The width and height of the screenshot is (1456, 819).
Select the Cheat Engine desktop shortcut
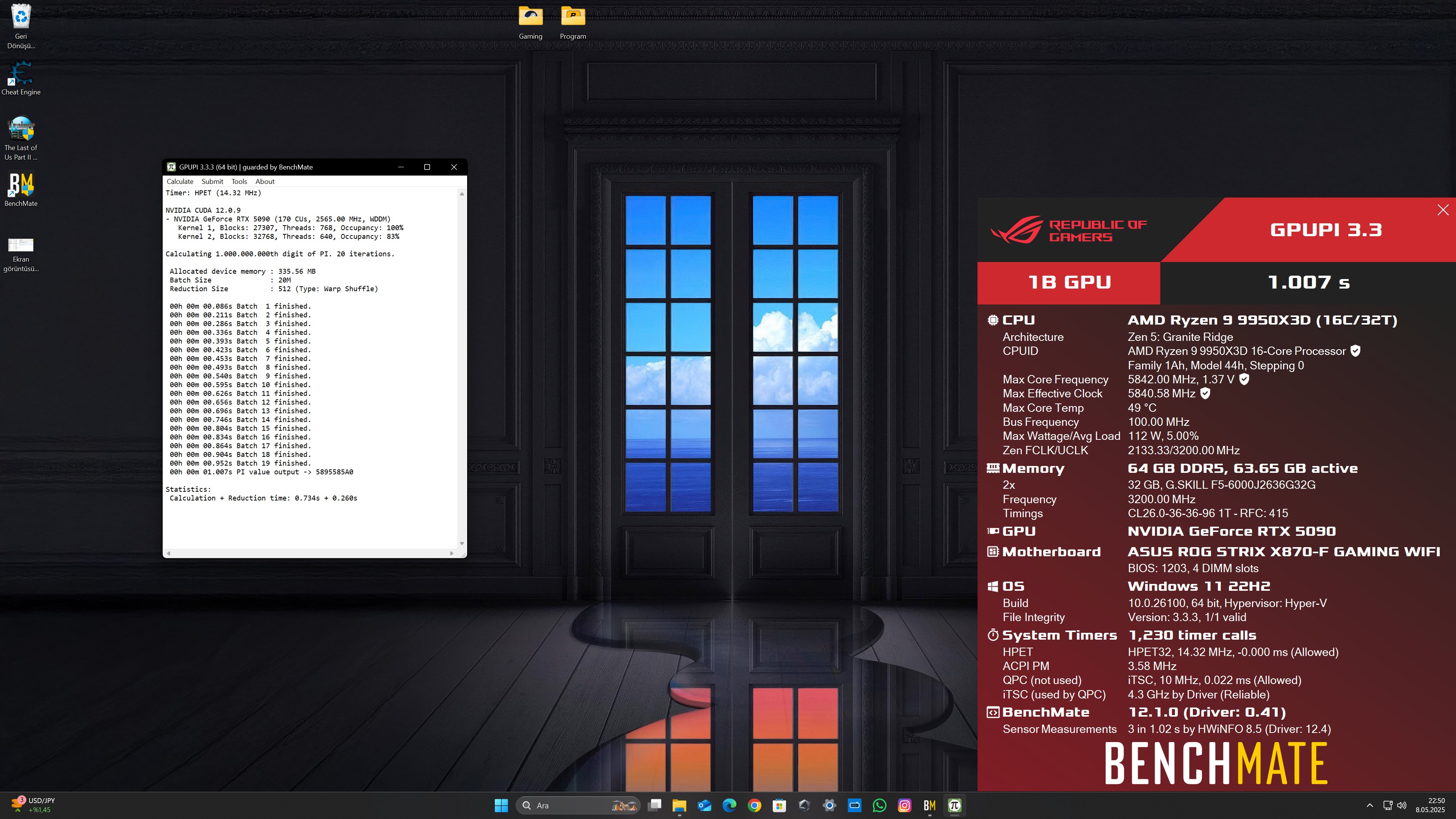click(x=21, y=78)
